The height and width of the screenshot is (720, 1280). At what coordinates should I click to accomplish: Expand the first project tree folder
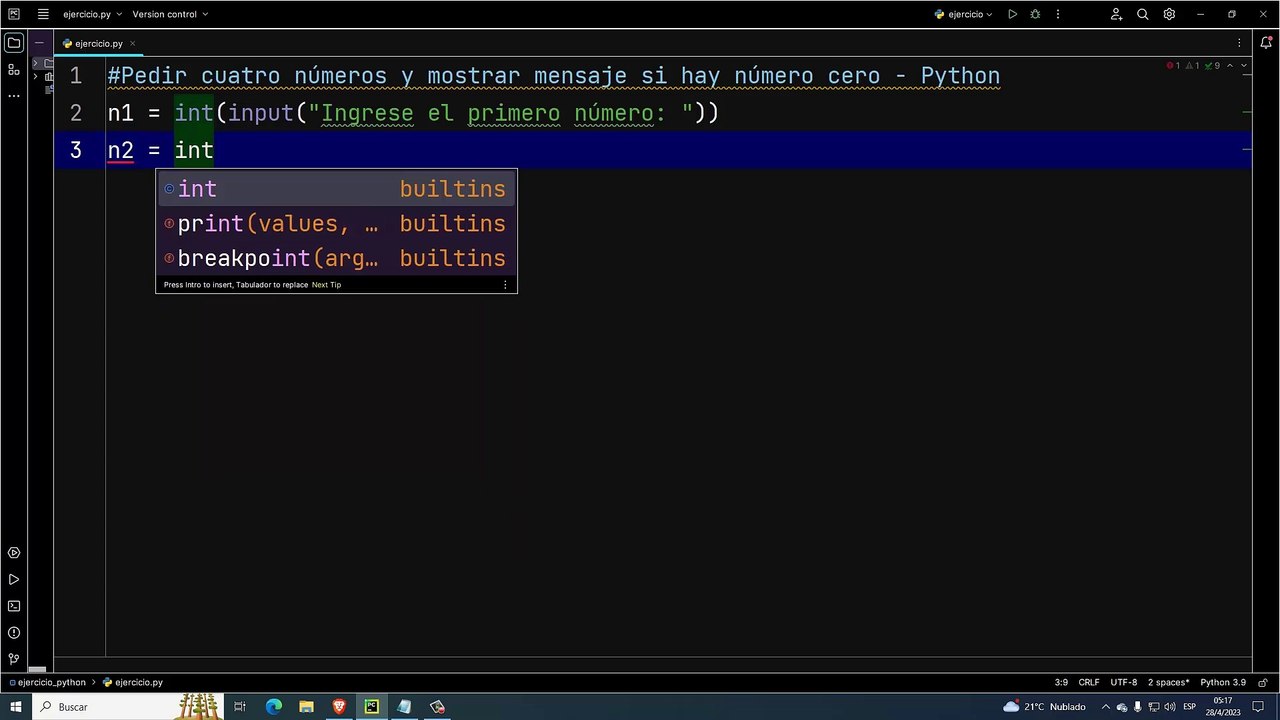click(x=36, y=63)
